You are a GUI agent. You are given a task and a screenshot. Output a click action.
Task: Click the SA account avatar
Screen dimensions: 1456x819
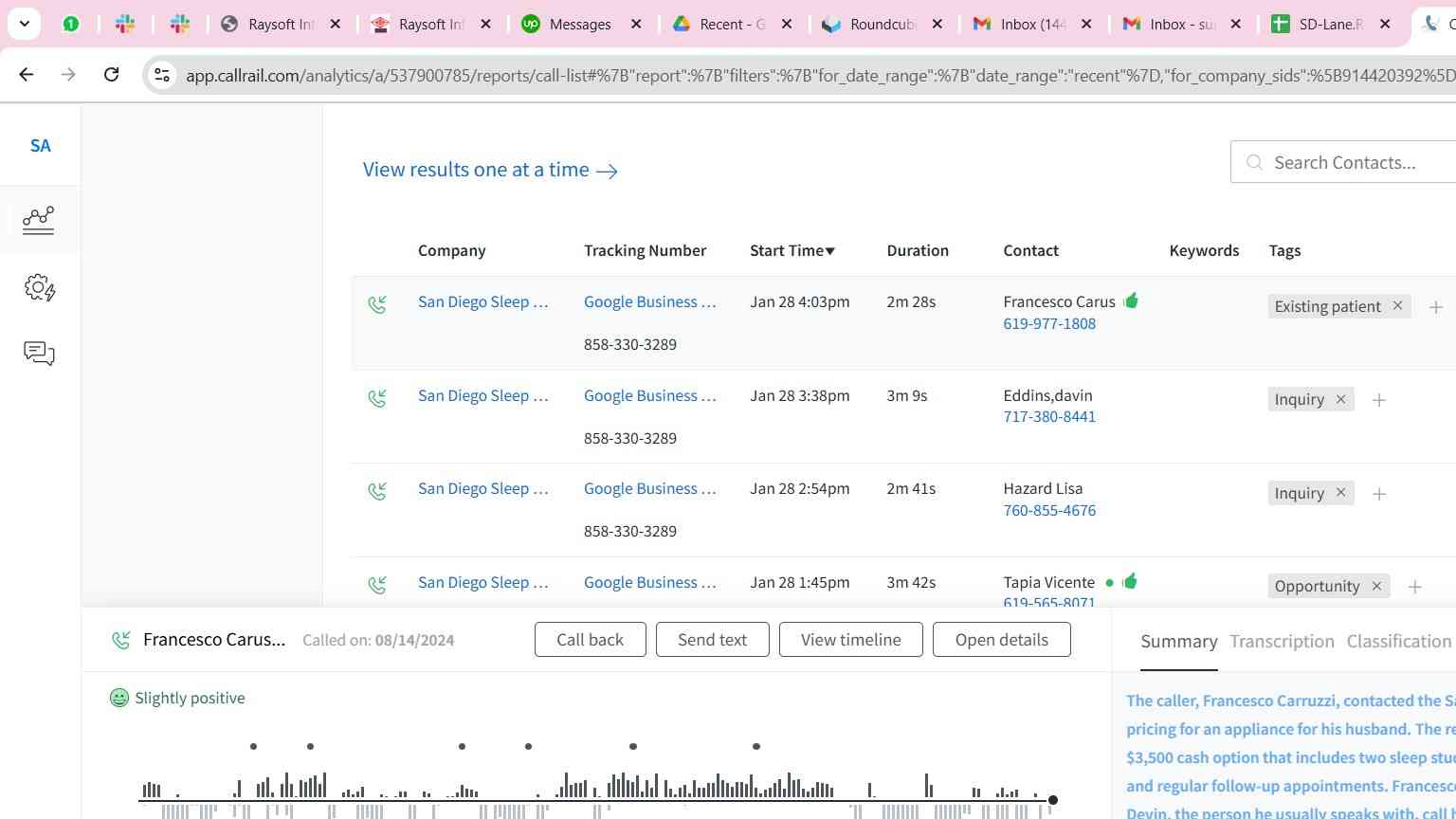[40, 146]
